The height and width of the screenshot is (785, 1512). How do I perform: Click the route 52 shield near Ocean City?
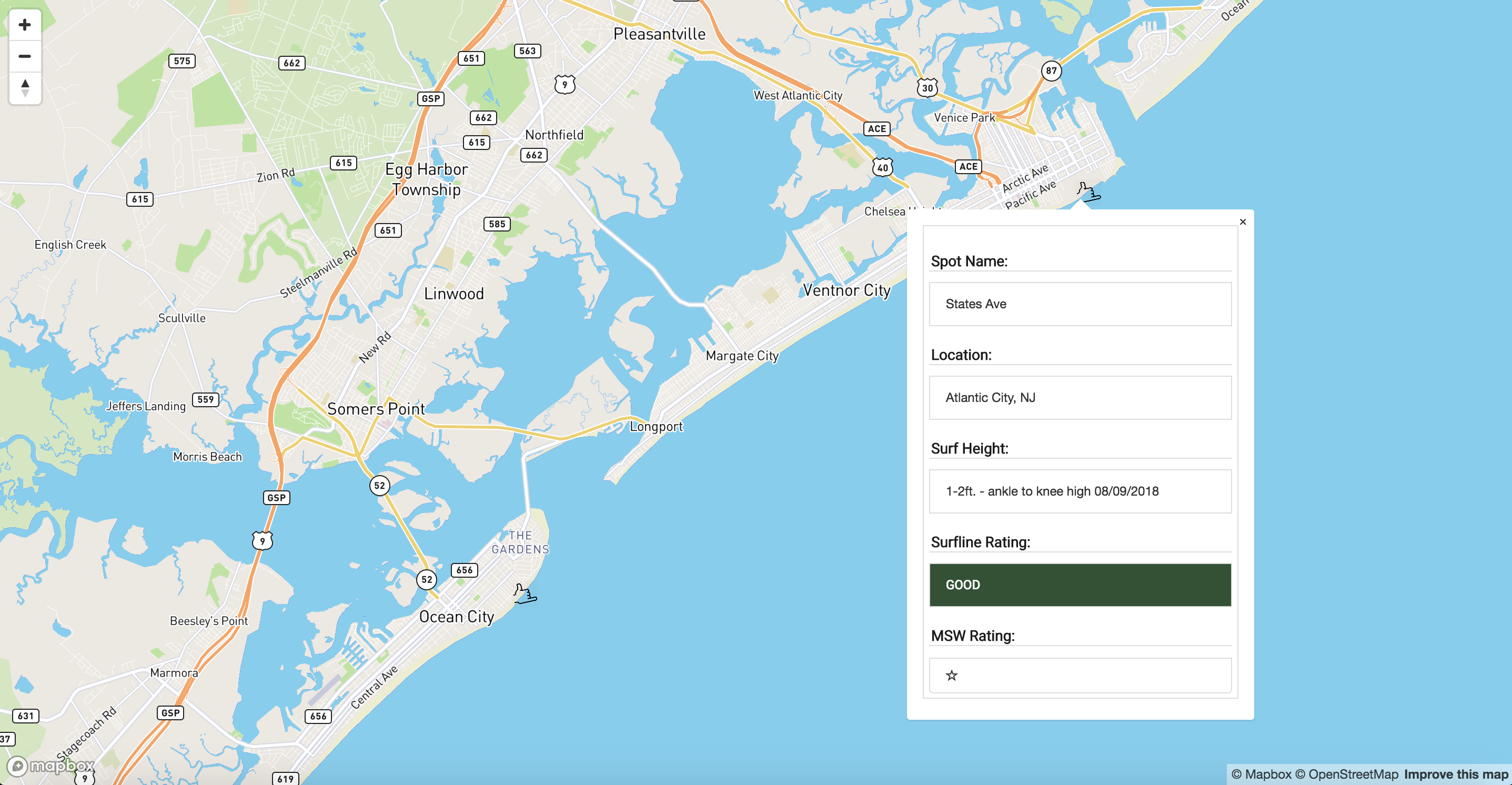[x=427, y=579]
